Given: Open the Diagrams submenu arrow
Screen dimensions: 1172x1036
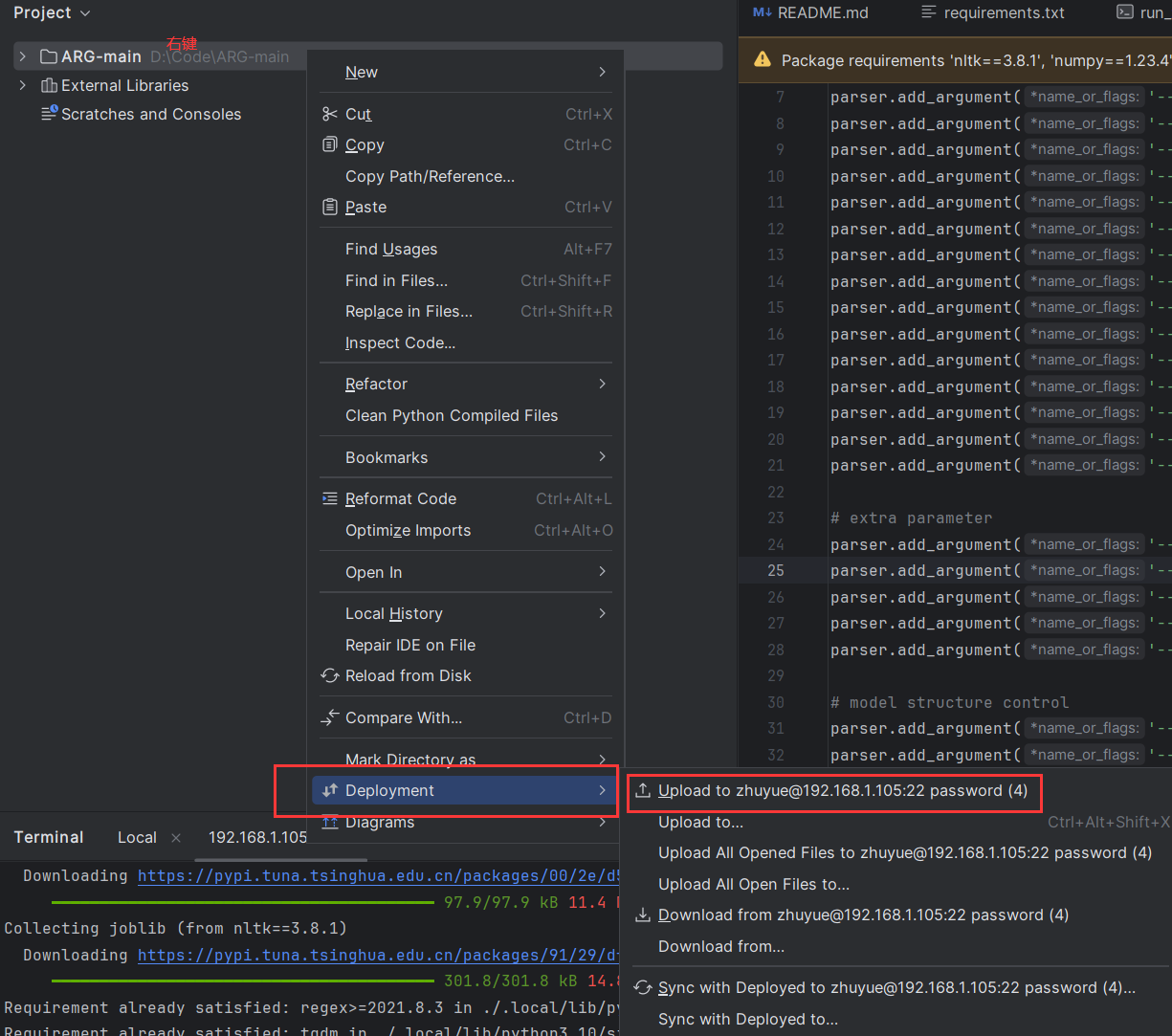Looking at the screenshot, I should (602, 822).
